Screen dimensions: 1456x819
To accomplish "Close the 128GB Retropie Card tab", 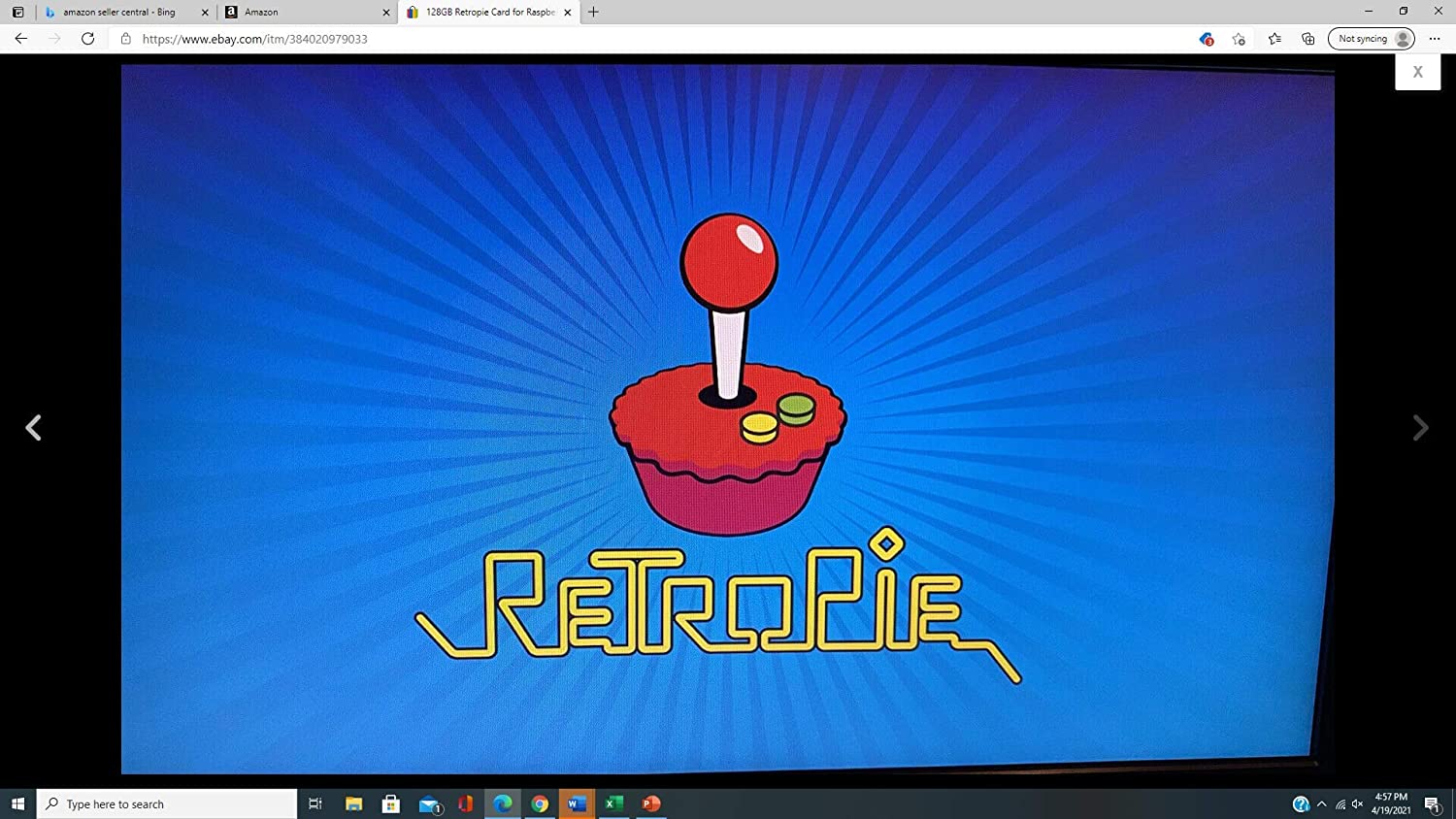I will 568,13.
